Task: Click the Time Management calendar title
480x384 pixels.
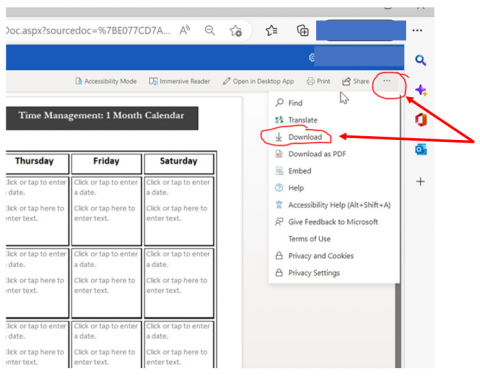Action: (101, 115)
